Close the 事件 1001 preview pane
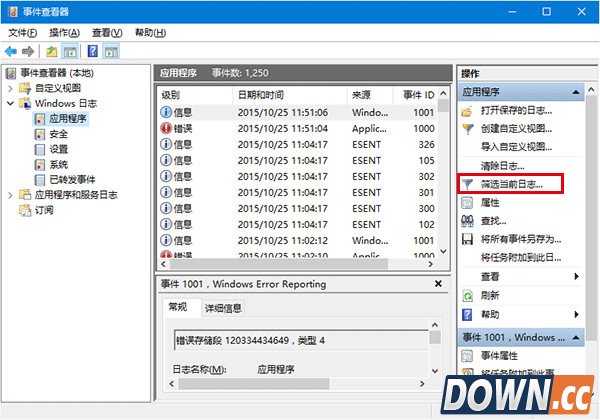 point(439,283)
